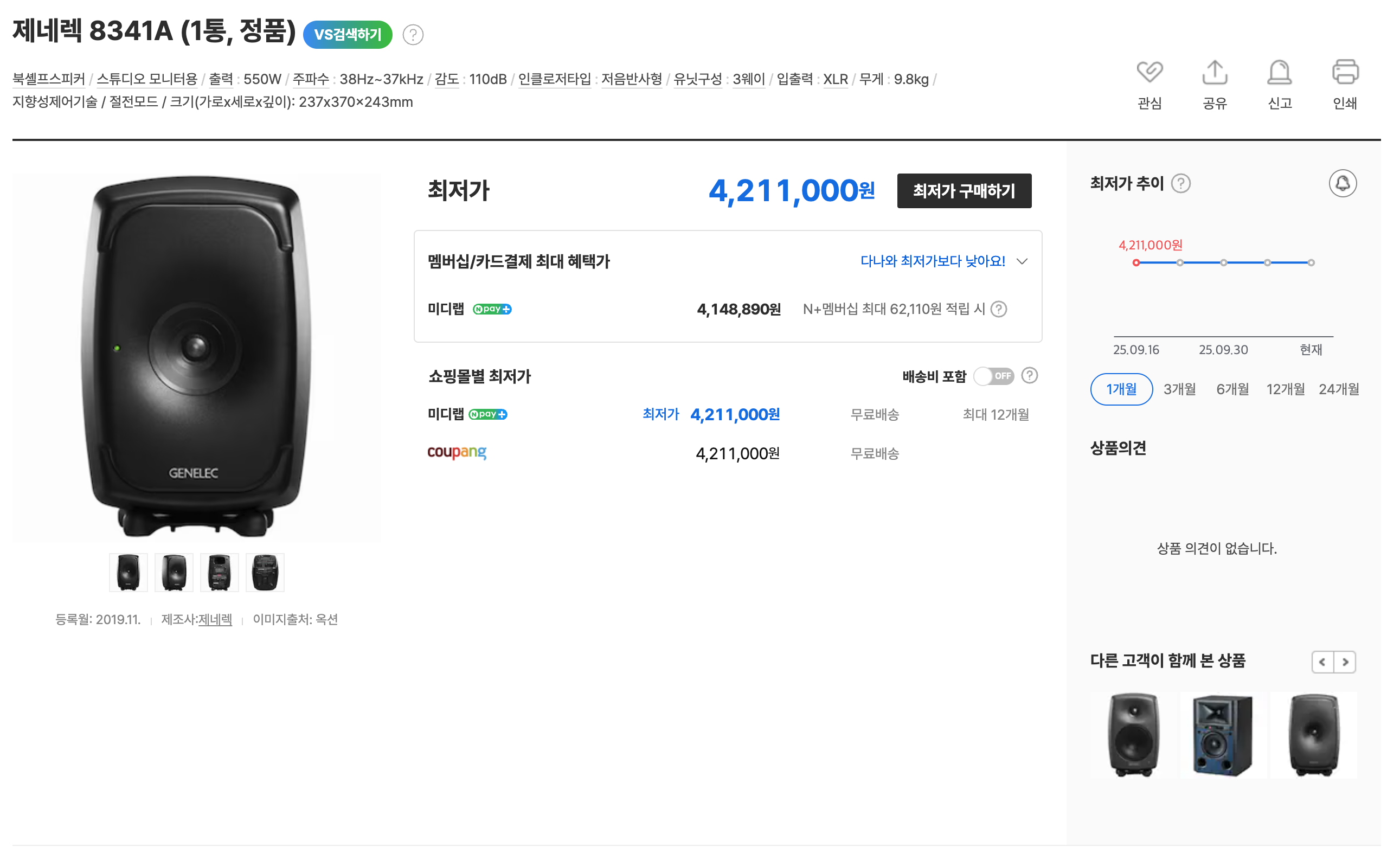Open the 제네렉 manufacturer link
1400x847 pixels.
(x=215, y=619)
